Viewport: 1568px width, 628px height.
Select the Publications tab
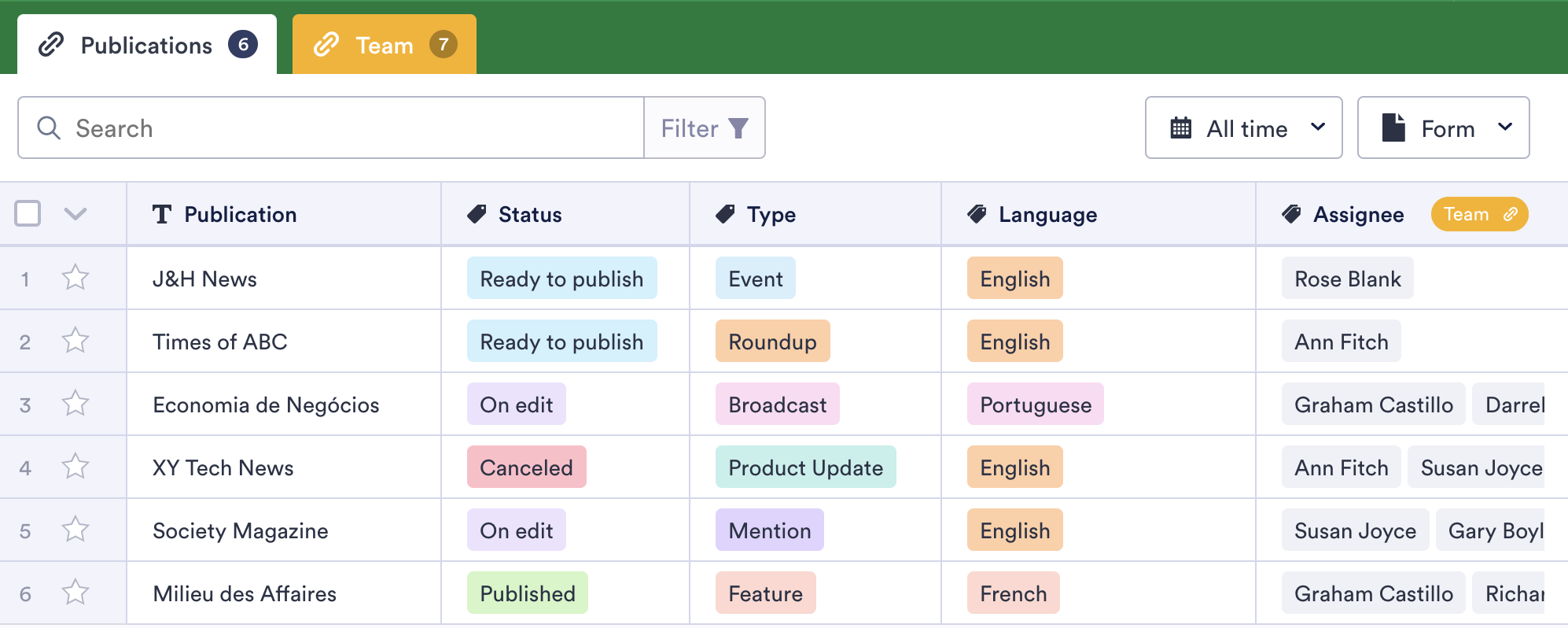(147, 45)
